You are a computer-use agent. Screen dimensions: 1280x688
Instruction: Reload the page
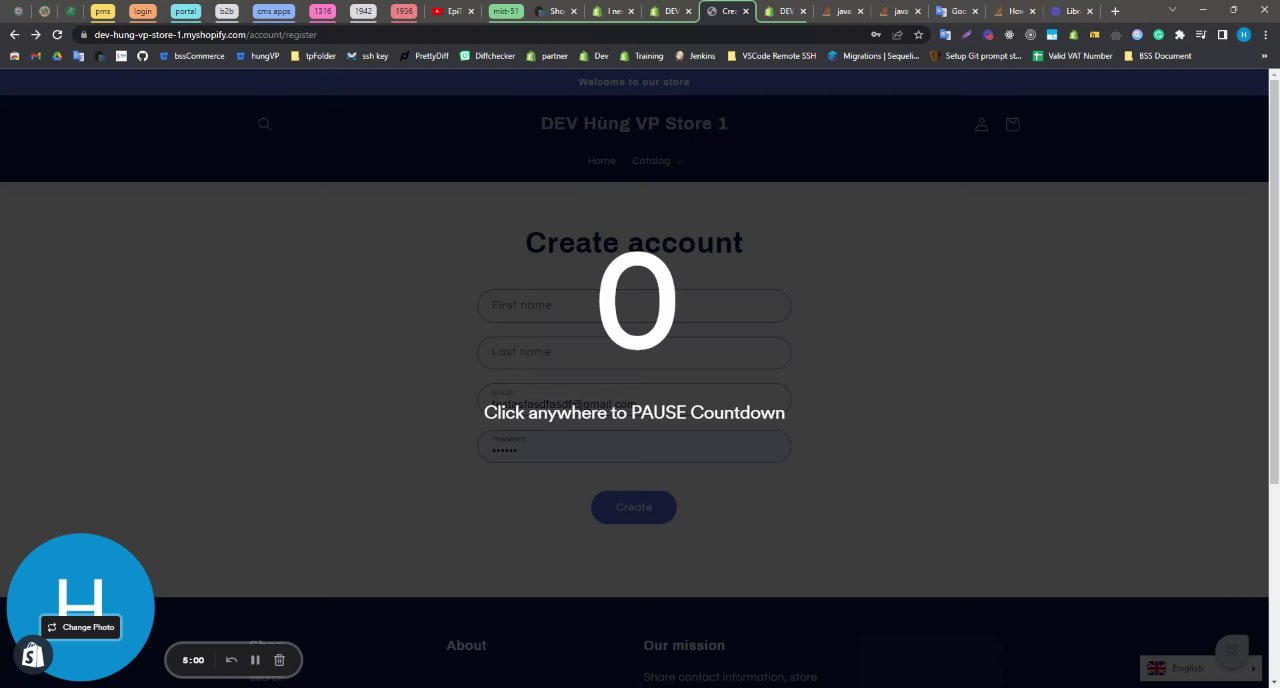tap(57, 34)
